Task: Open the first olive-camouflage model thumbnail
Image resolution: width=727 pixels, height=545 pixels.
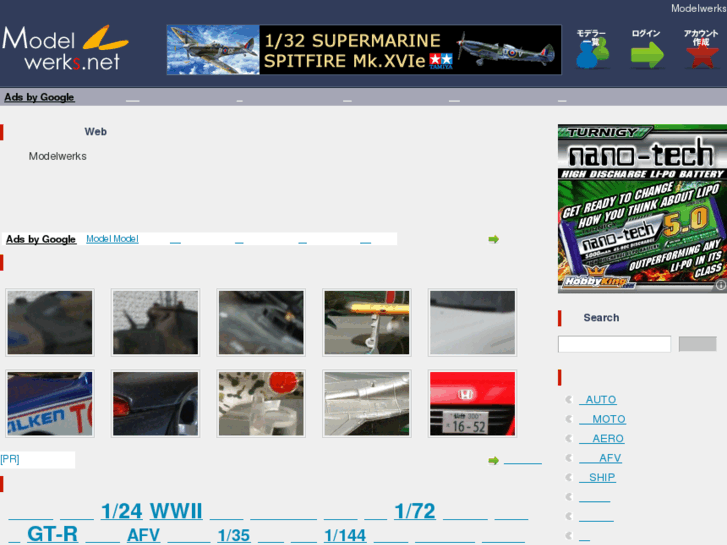Action: [50, 322]
